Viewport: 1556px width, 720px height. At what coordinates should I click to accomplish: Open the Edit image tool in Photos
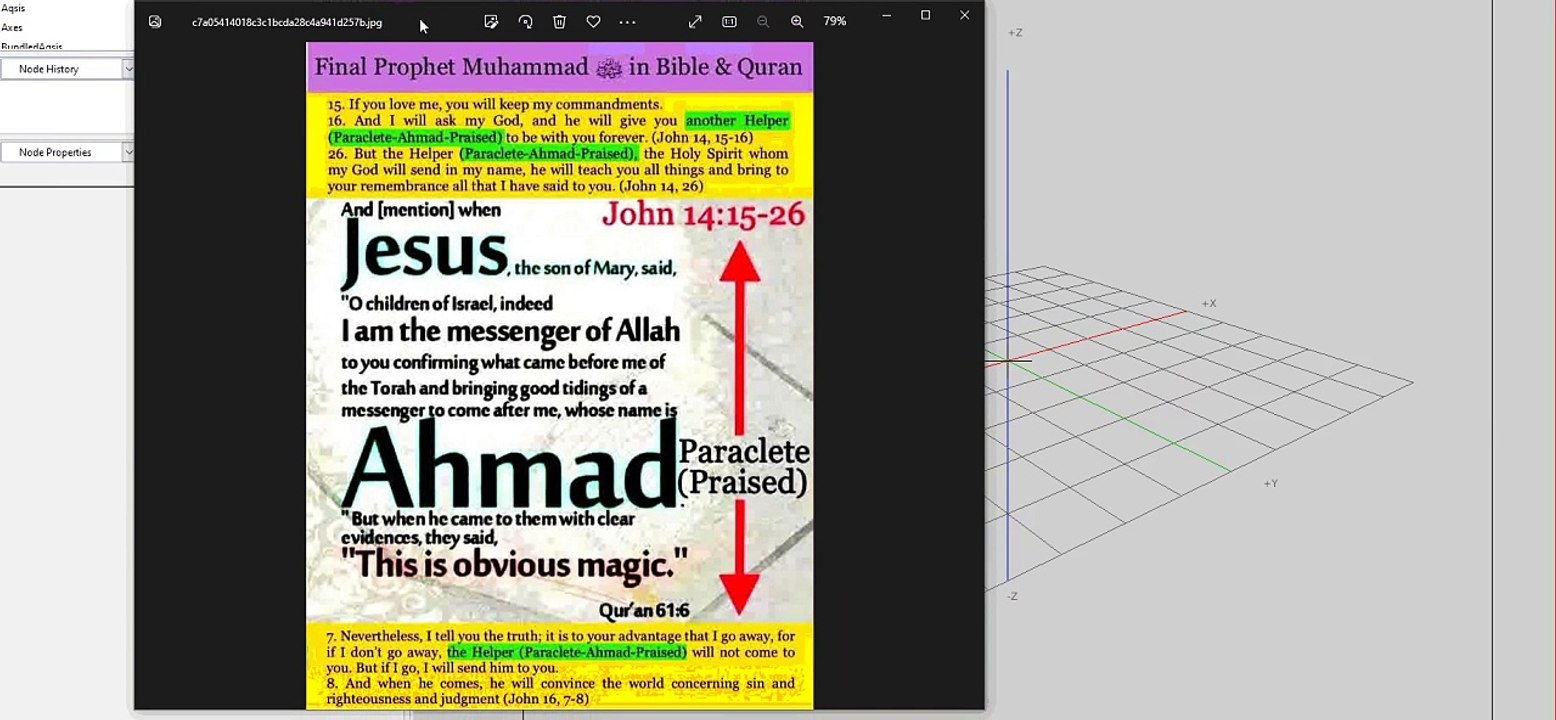pyautogui.click(x=491, y=21)
